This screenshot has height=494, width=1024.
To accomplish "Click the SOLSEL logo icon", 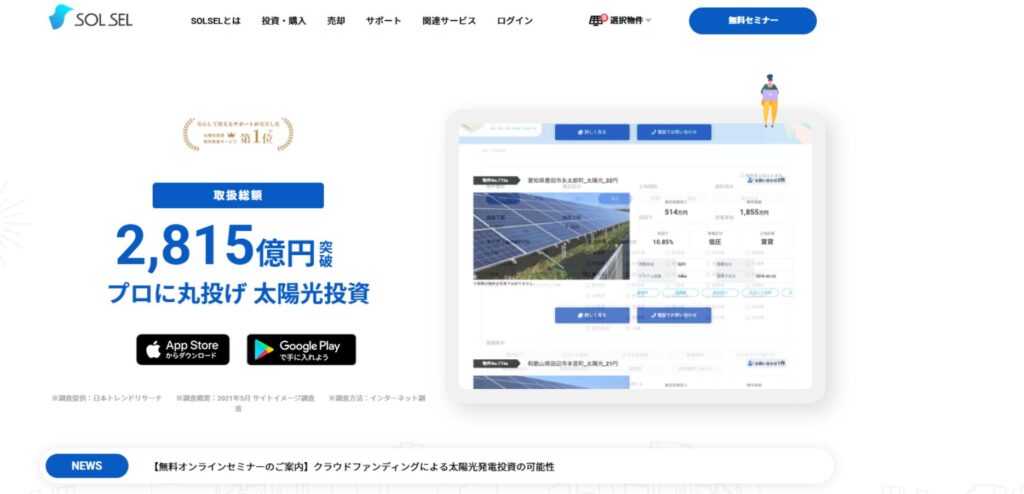I will [61, 16].
